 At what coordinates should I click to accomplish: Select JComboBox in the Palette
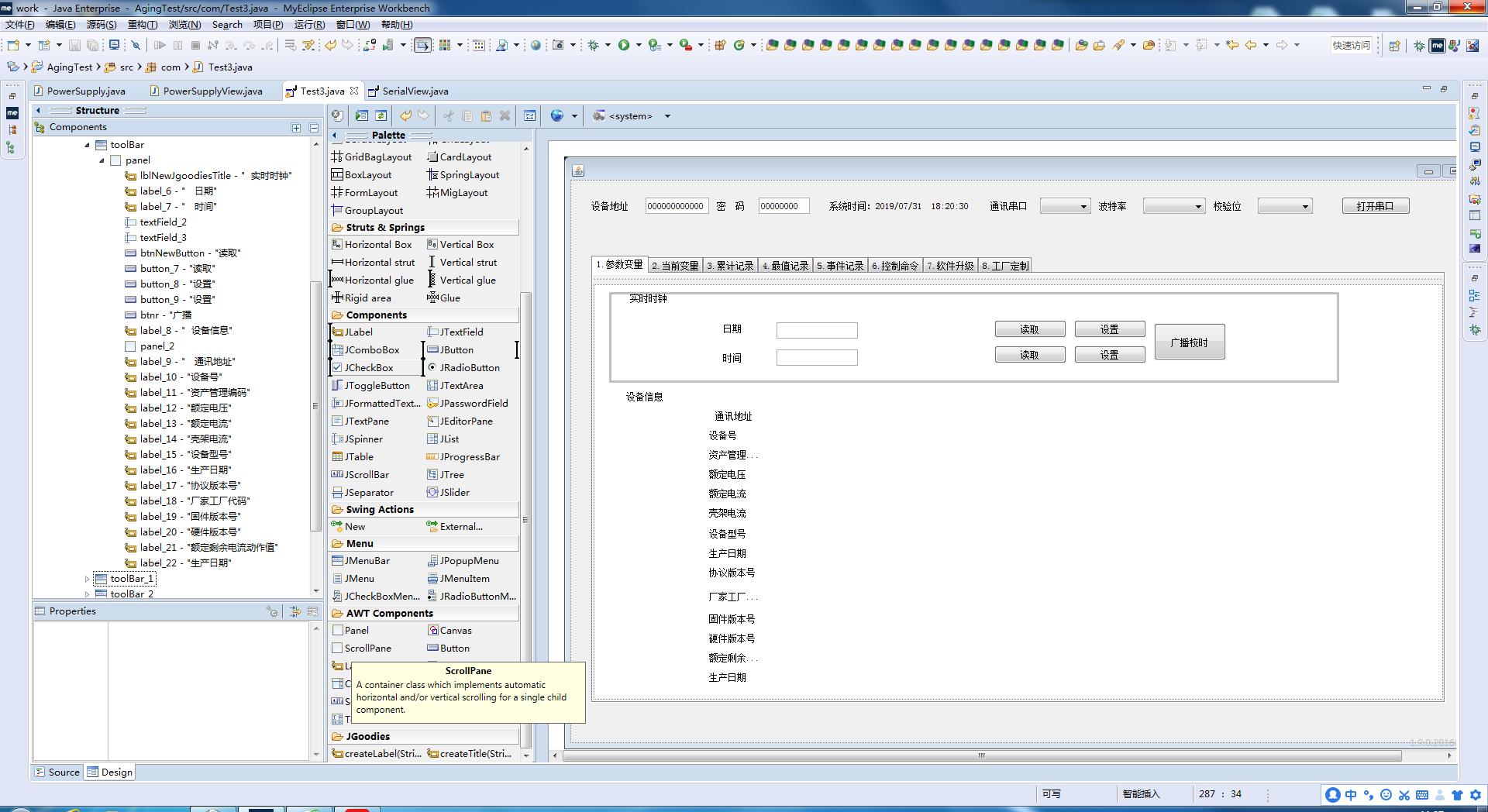pyautogui.click(x=366, y=349)
